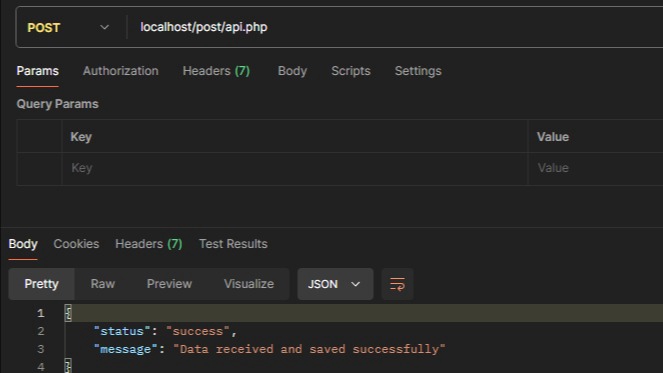Open the JSON format dropdown
This screenshot has width=663, height=373.
pos(335,284)
